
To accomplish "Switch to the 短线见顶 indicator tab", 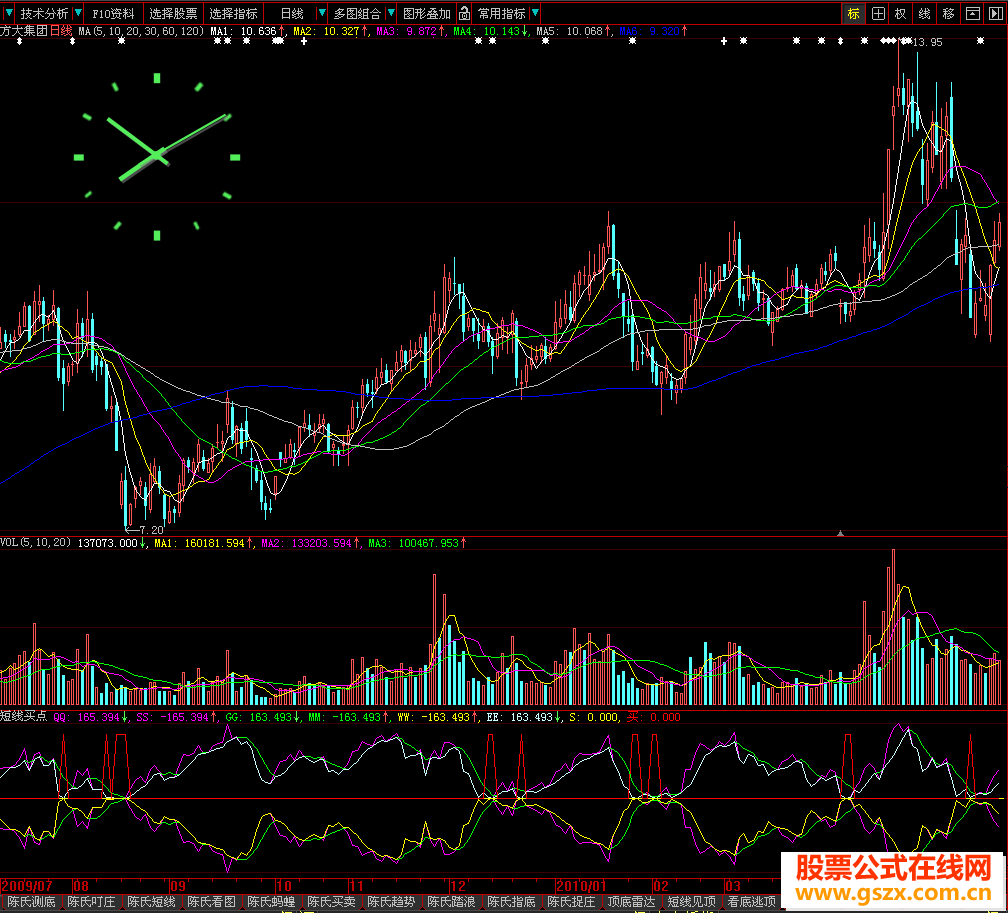I will pos(692,902).
